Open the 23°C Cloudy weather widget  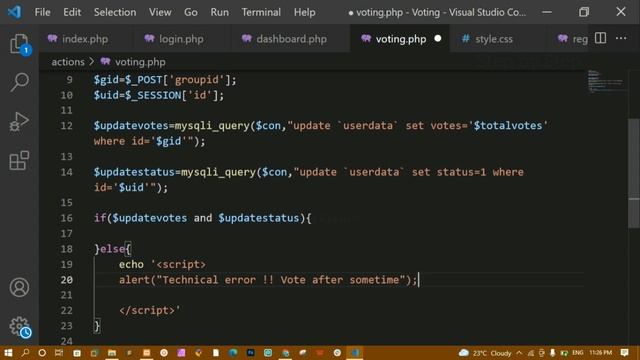[x=485, y=353]
